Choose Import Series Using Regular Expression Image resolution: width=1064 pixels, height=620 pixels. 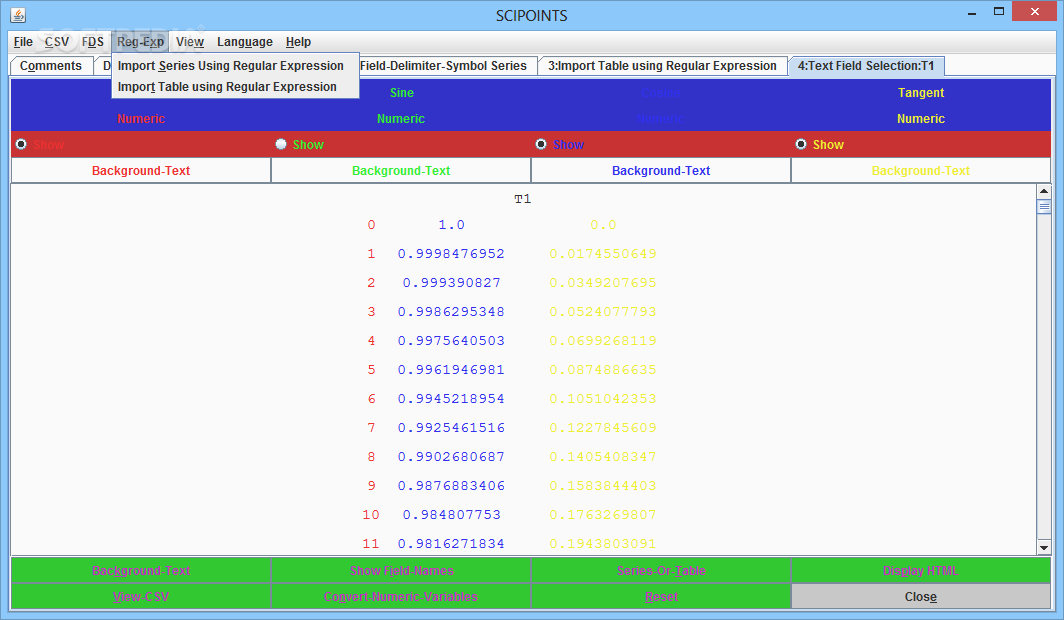tap(231, 66)
